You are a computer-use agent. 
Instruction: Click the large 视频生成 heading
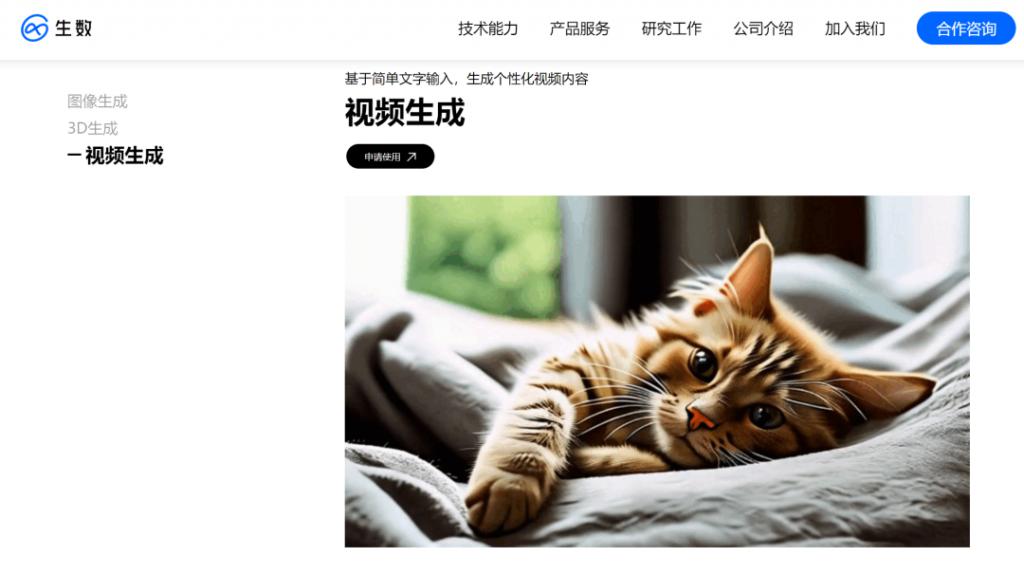tap(405, 112)
